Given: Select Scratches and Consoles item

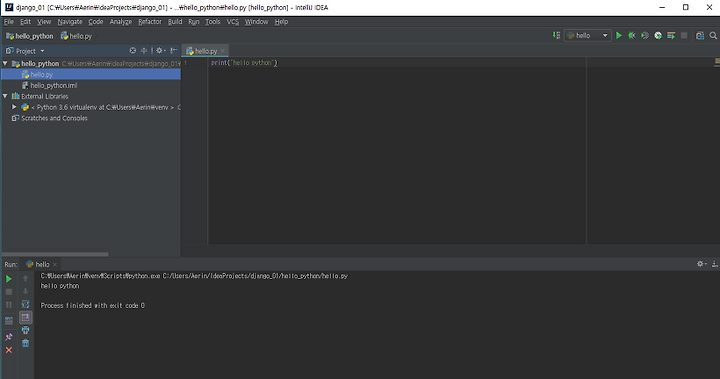Looking at the screenshot, I should coord(54,118).
